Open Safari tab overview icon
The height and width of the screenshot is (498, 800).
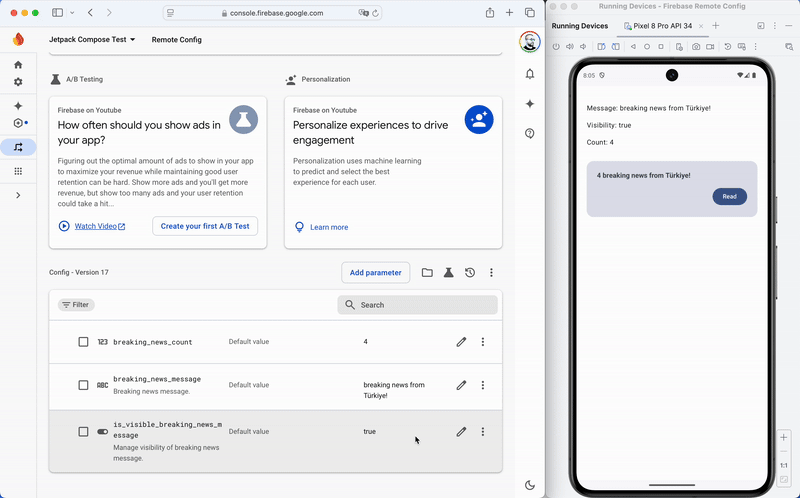[x=530, y=13]
